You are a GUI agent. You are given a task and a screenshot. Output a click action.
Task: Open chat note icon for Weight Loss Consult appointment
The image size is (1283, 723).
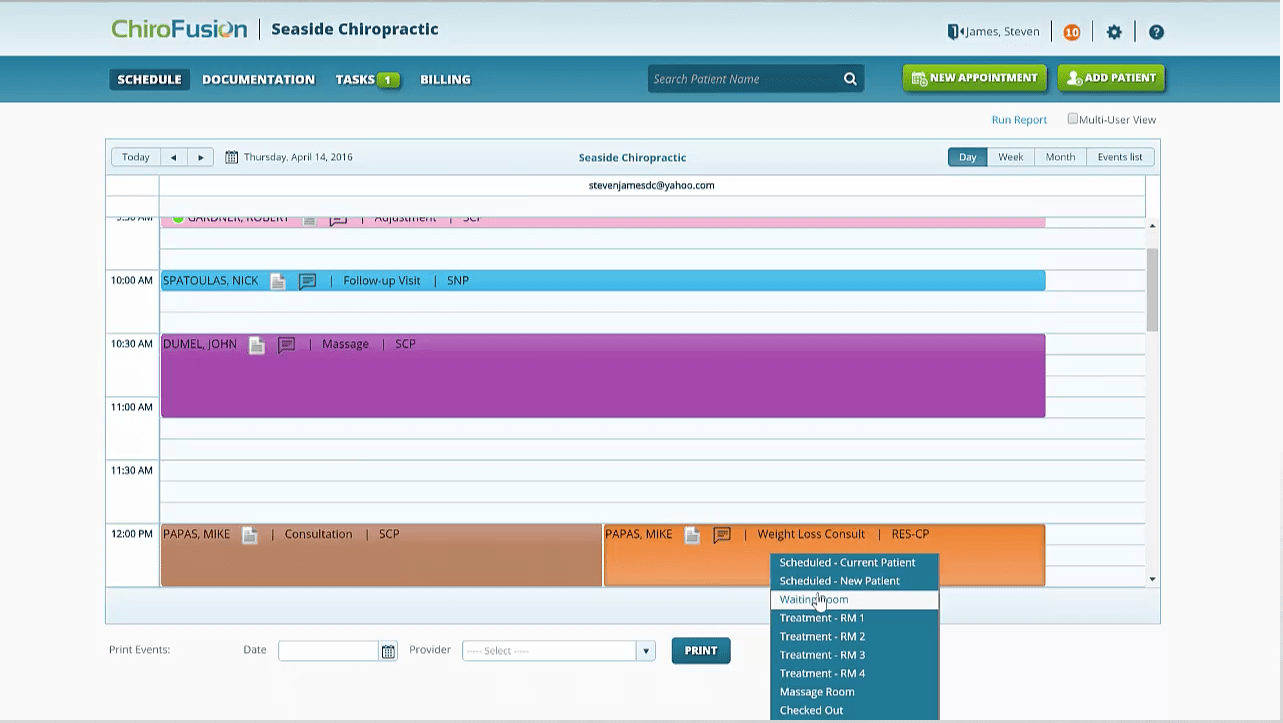(722, 535)
